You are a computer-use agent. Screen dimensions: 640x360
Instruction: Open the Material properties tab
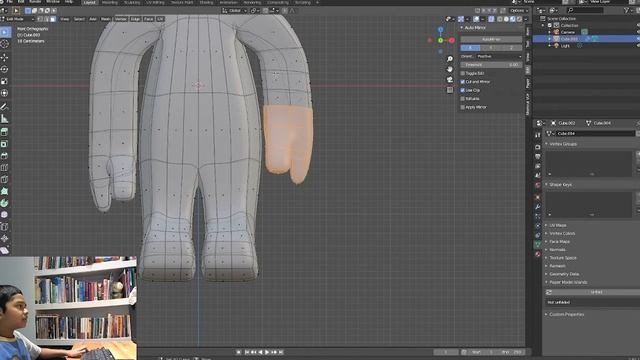538,254
